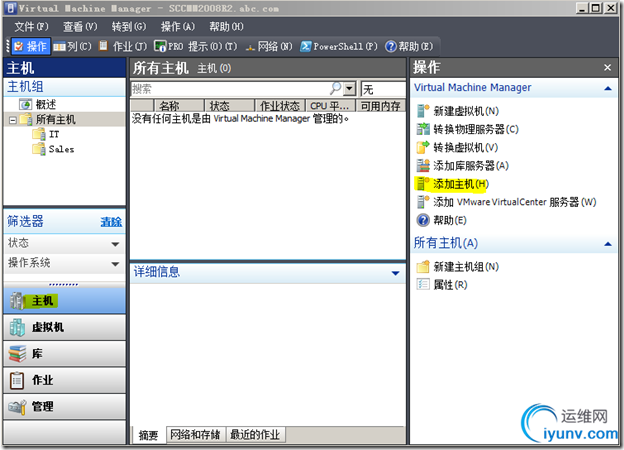Launch PowerShell from the toolbar

(339, 47)
